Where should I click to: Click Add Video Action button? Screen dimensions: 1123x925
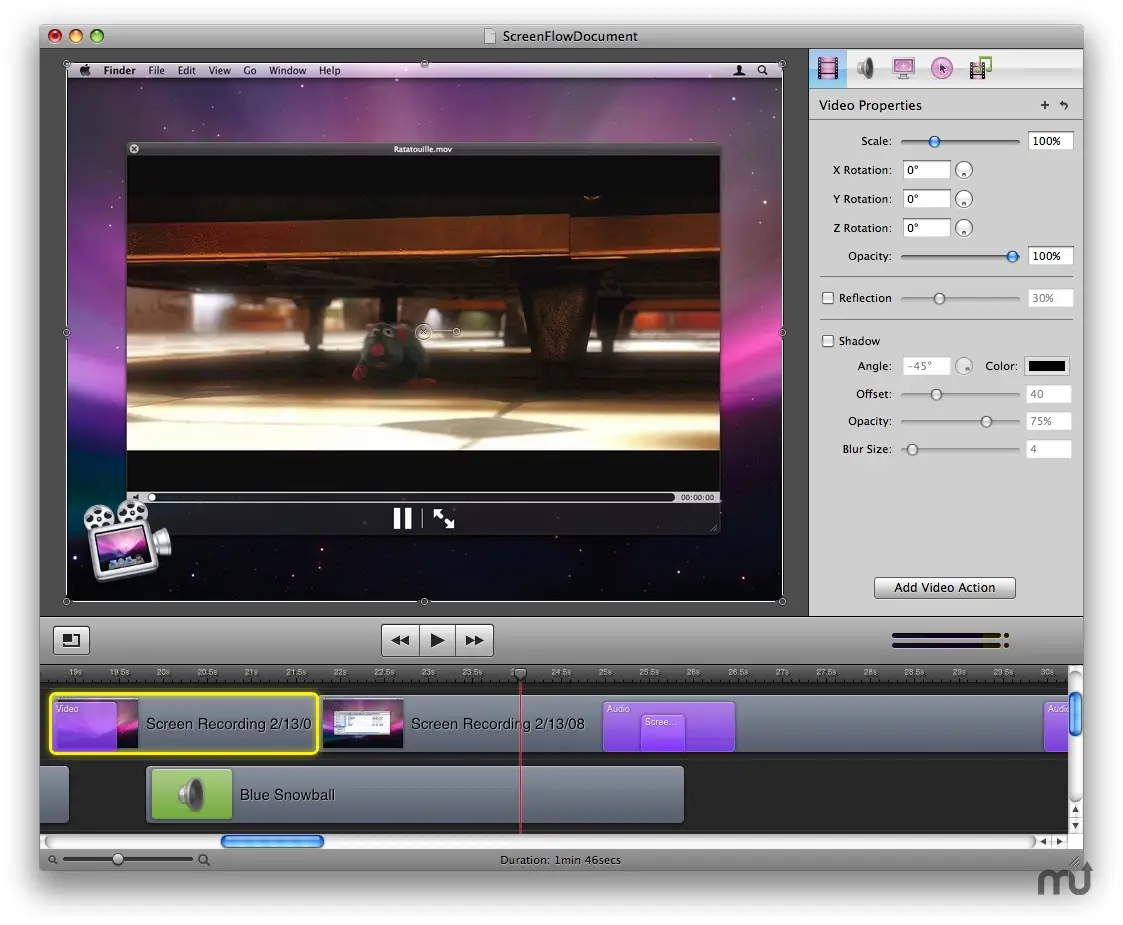click(x=945, y=588)
